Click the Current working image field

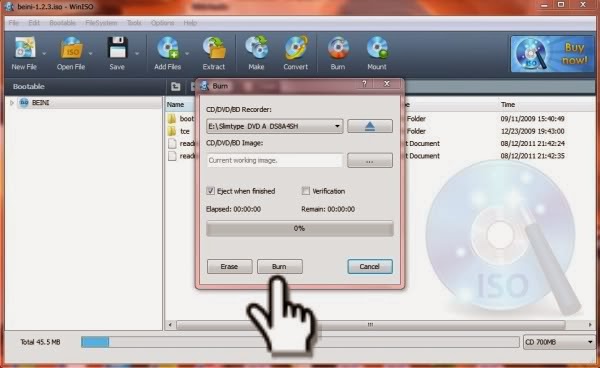(275, 161)
